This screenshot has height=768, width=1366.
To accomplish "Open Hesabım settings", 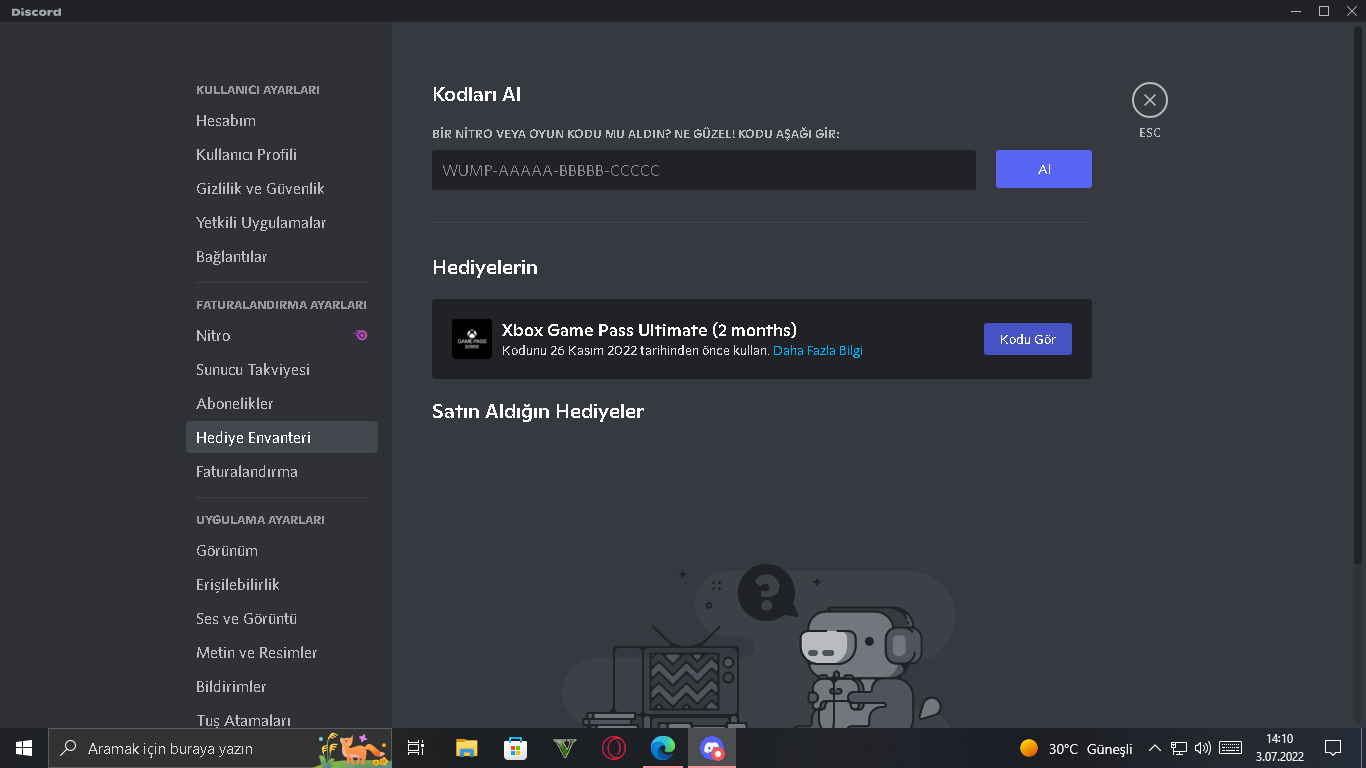I will coord(282,121).
